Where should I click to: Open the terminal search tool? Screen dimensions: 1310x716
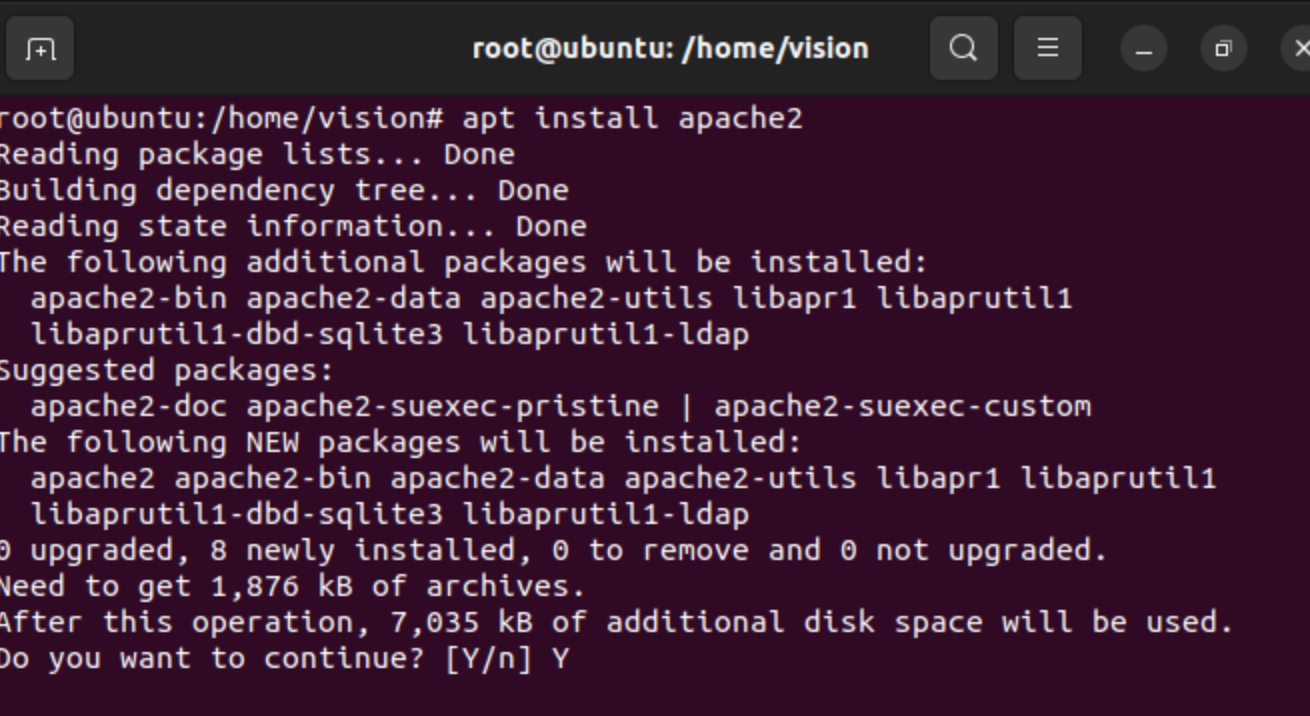point(964,48)
